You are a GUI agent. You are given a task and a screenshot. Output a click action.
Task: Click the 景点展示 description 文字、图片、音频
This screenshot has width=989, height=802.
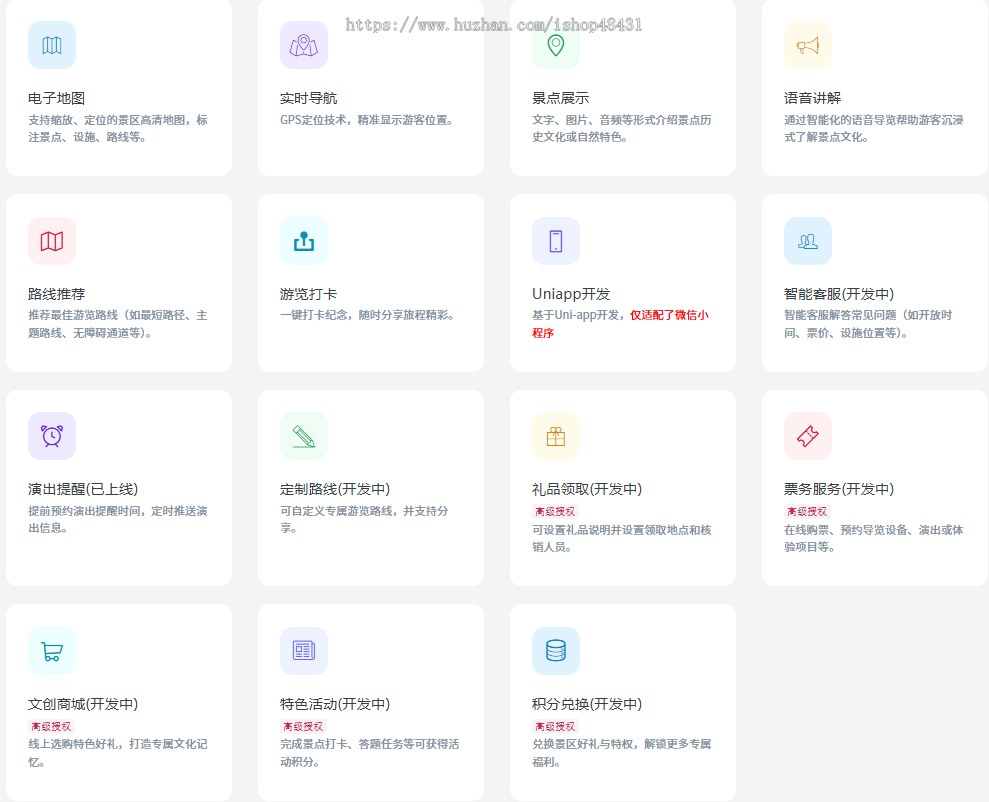point(622,129)
